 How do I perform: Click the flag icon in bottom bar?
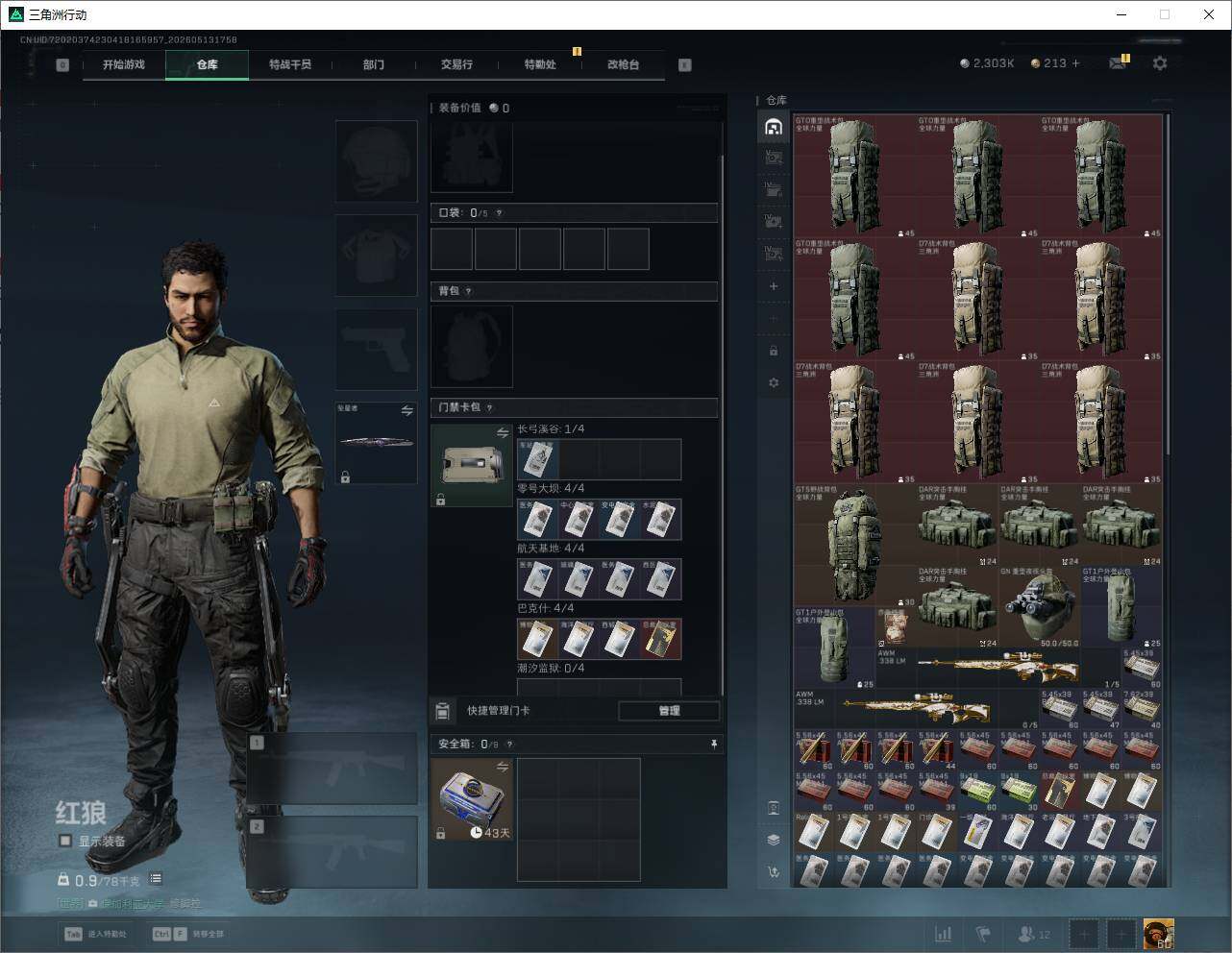pyautogui.click(x=983, y=934)
